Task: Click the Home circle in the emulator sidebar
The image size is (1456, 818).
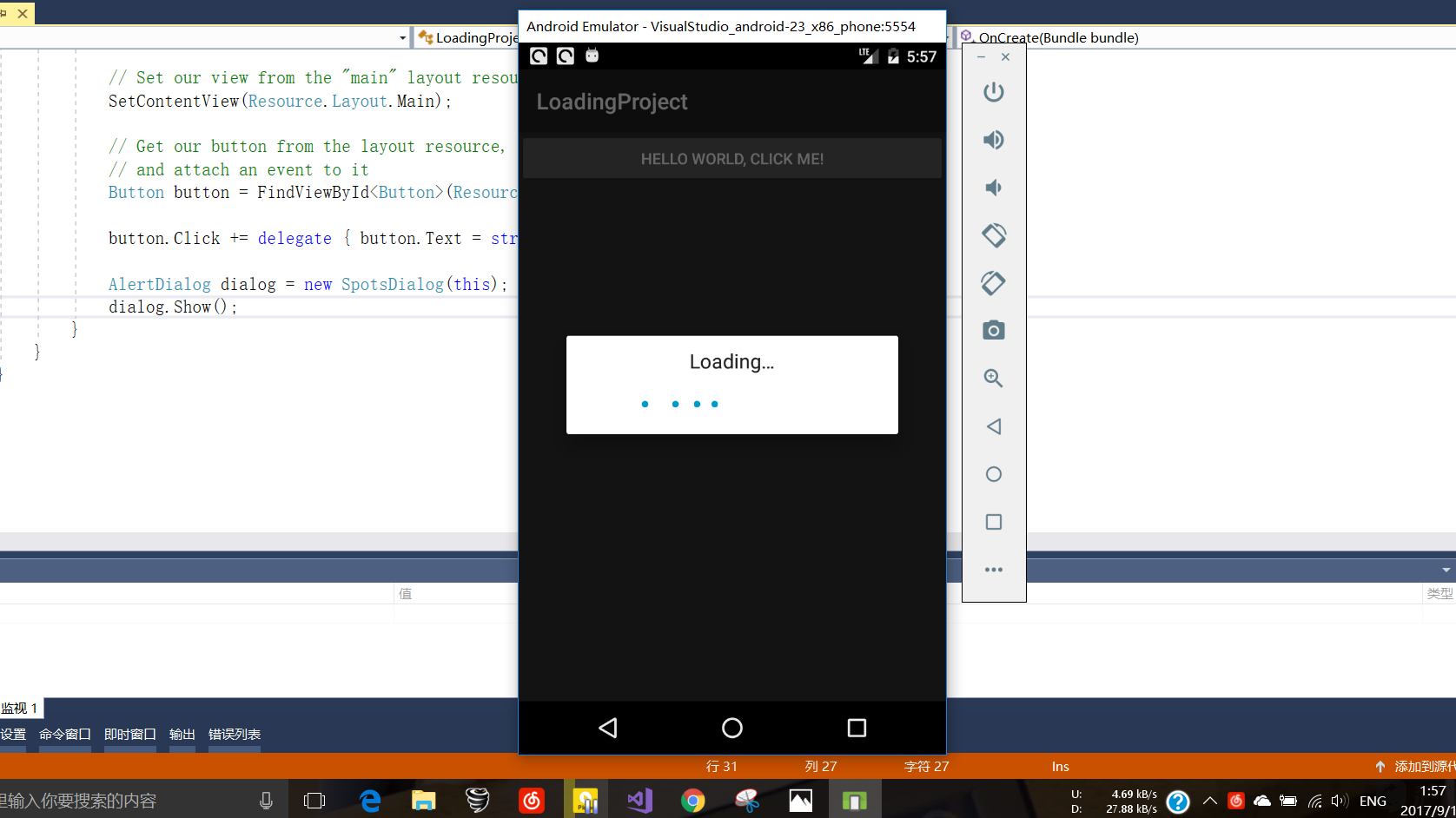Action: click(994, 474)
